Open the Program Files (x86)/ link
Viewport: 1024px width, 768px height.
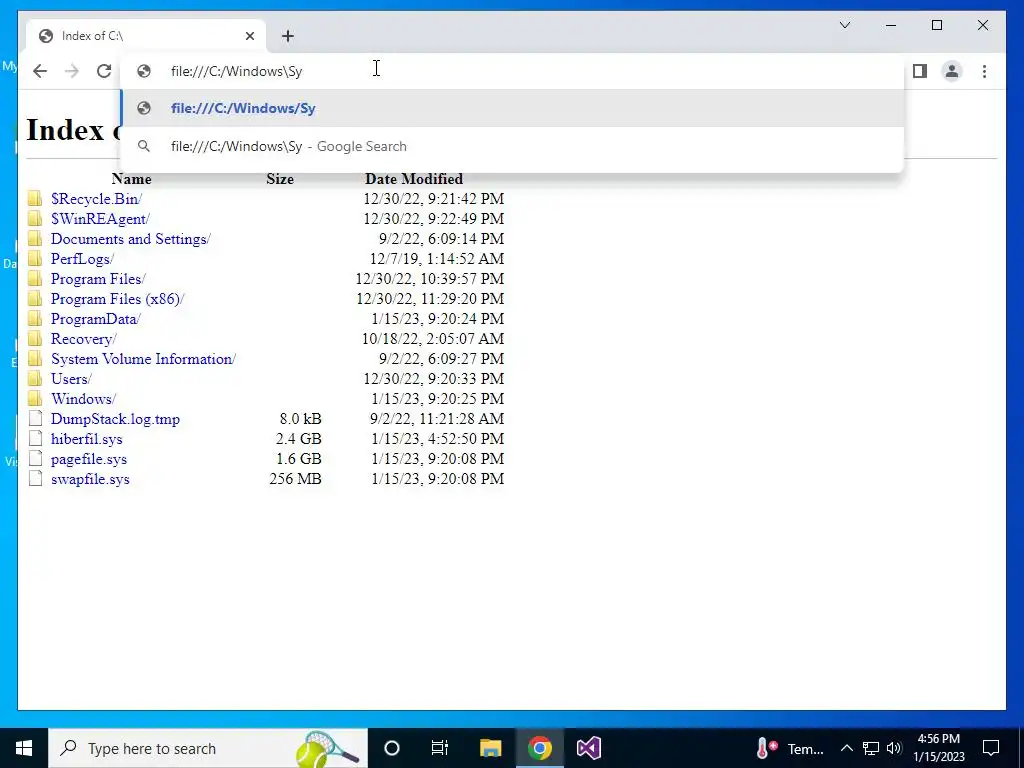pos(118,299)
